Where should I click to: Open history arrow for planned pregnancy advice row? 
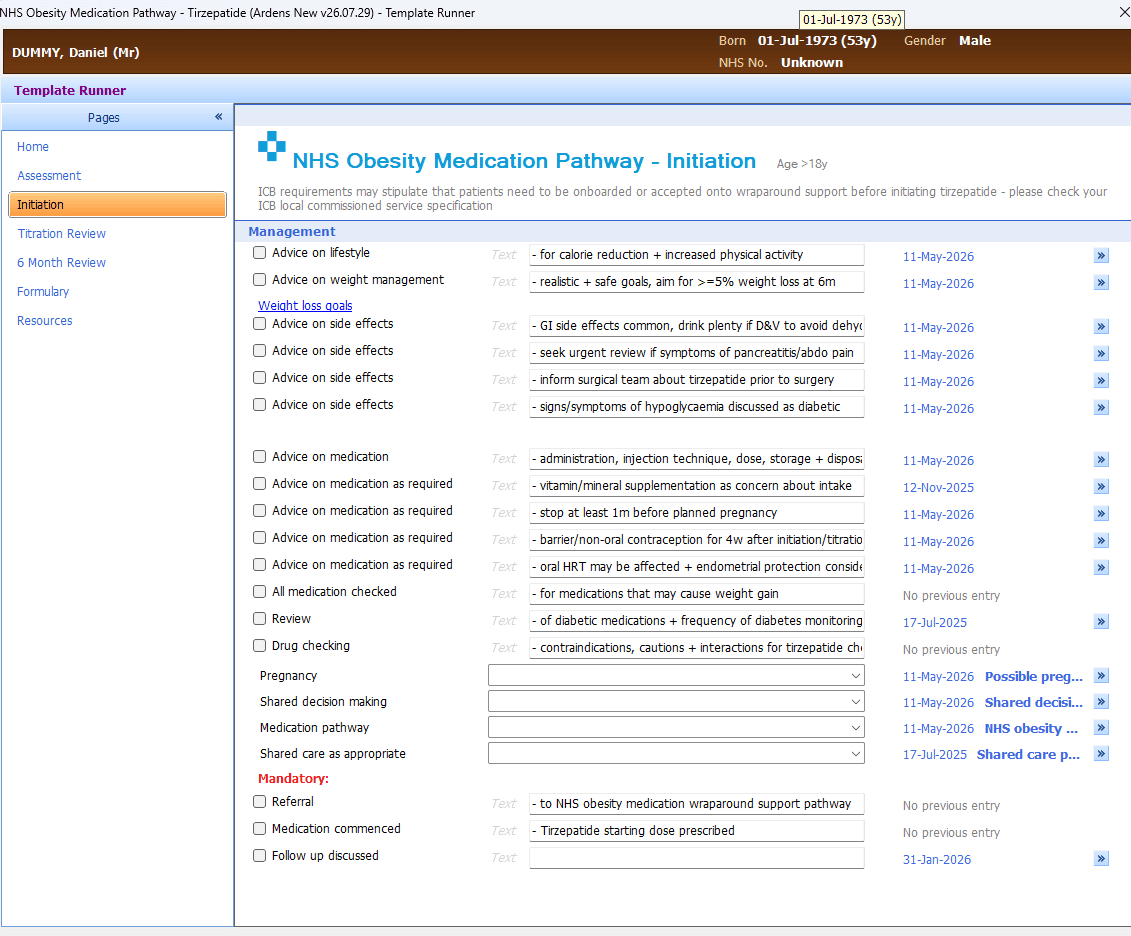[1101, 514]
